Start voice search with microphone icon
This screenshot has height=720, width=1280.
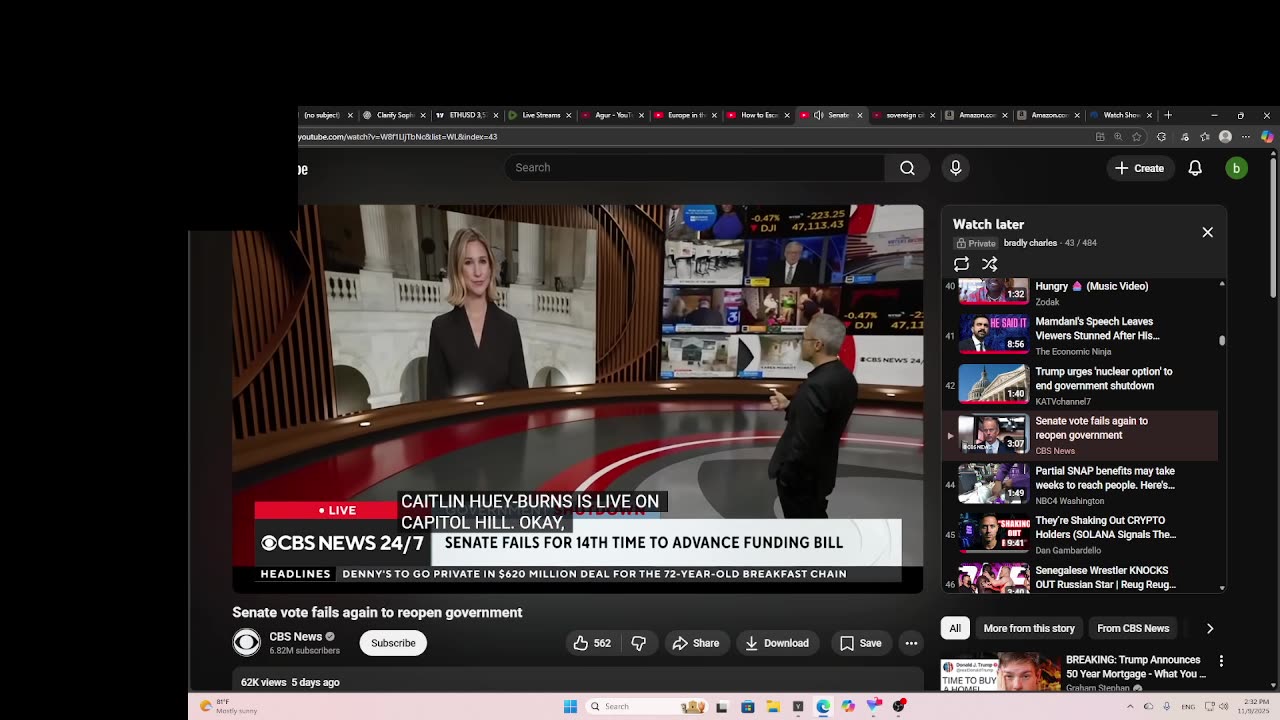955,168
